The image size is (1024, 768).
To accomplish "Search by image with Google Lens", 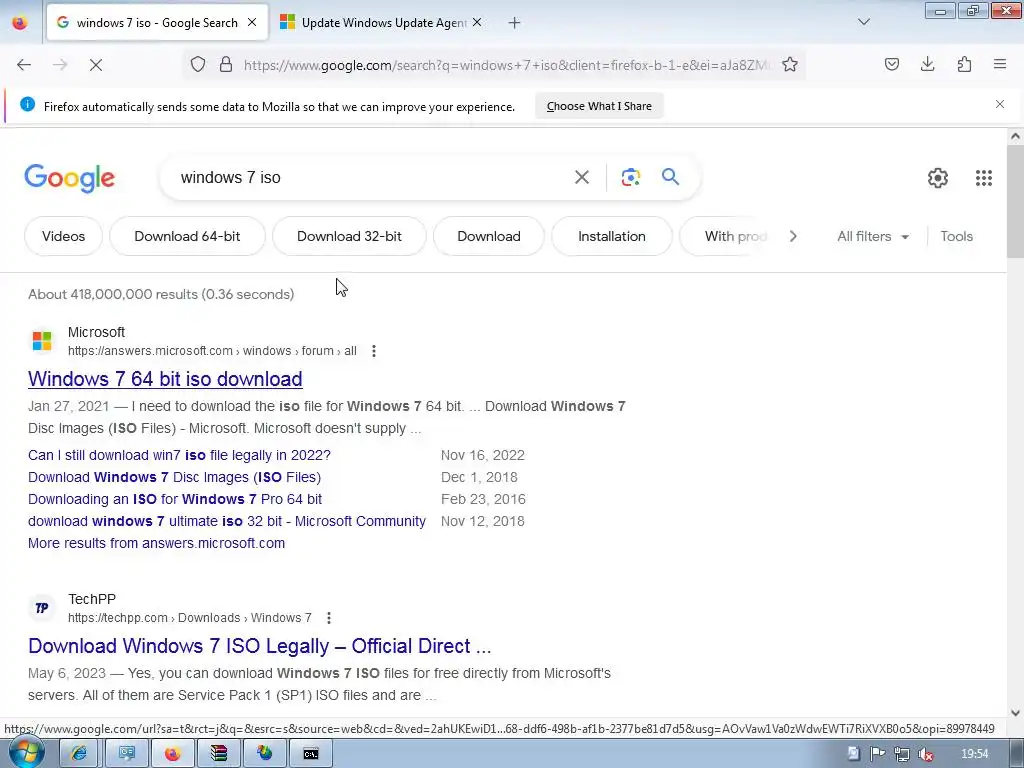I will click(631, 177).
